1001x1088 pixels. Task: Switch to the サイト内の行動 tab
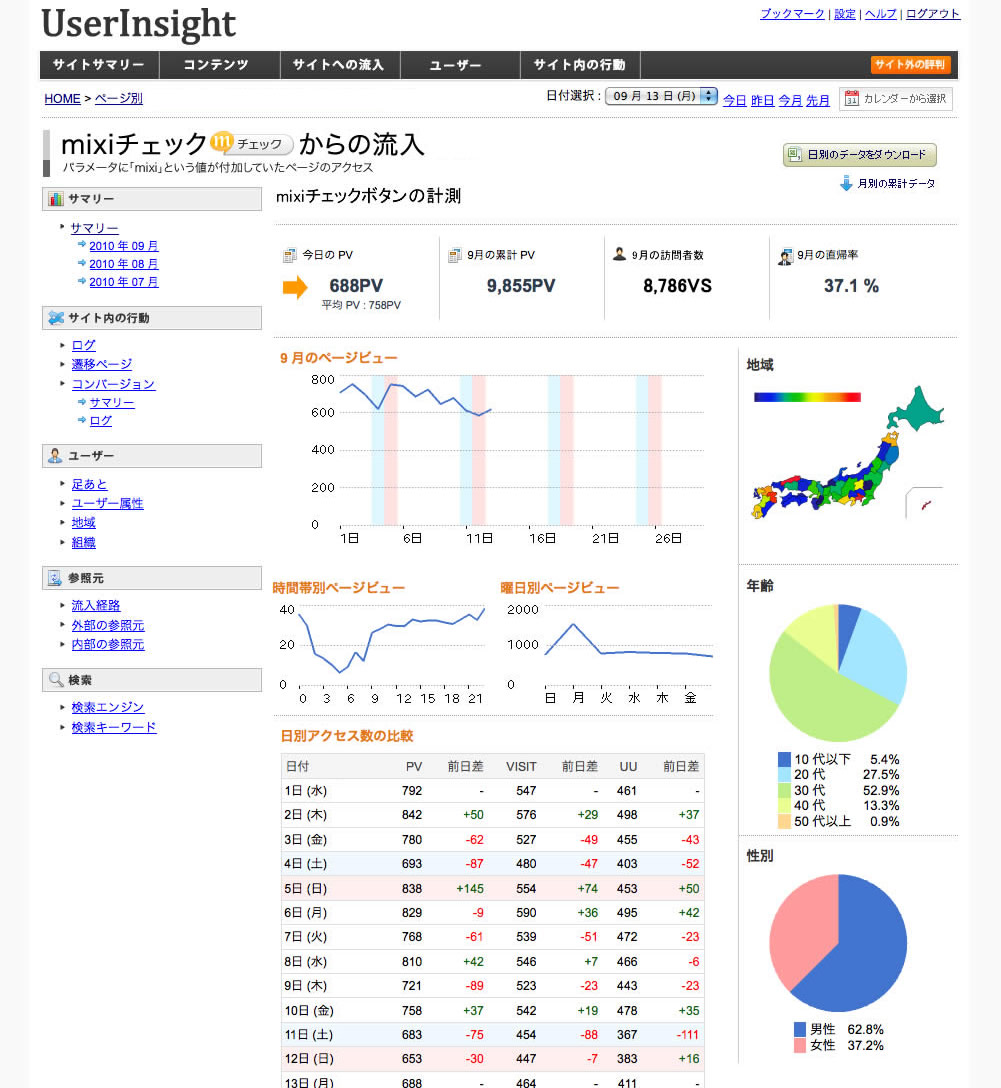580,65
